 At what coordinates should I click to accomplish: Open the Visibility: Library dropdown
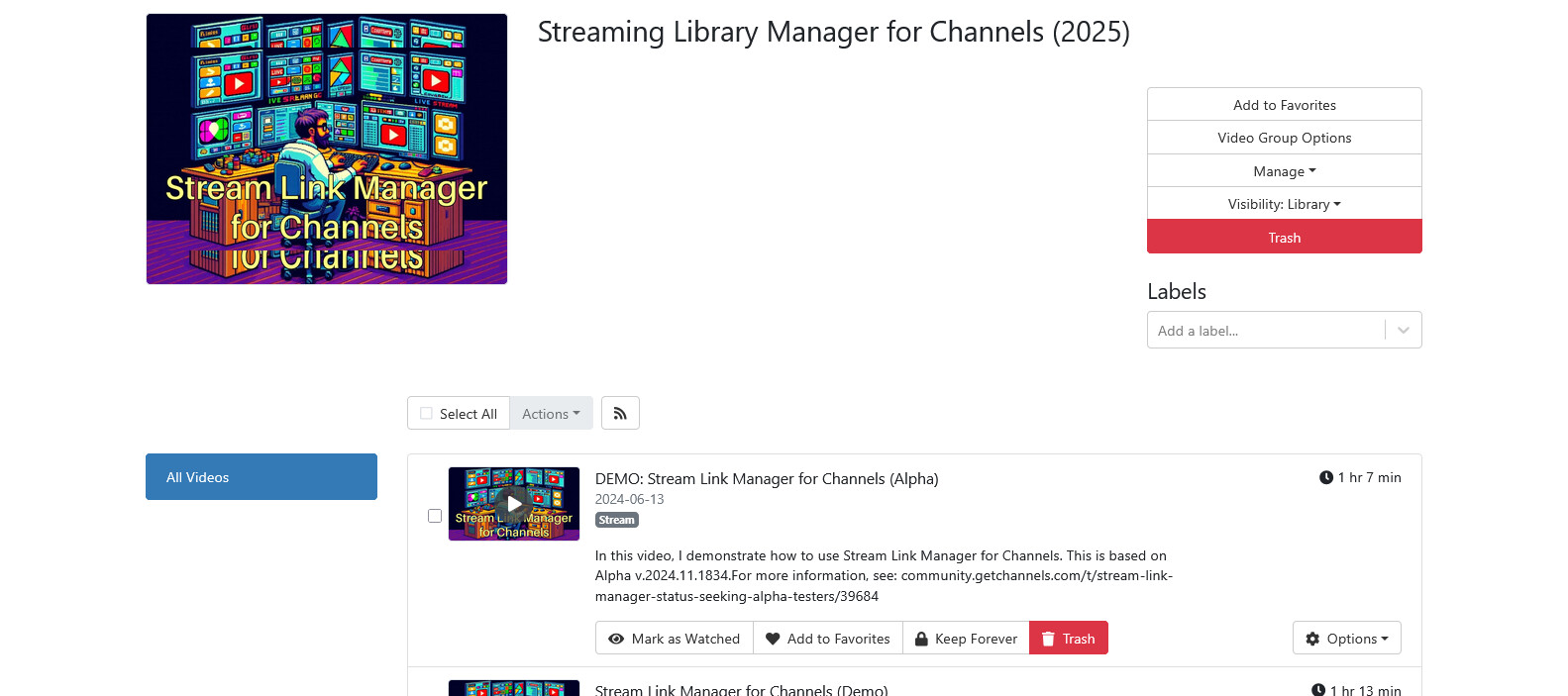(1284, 204)
